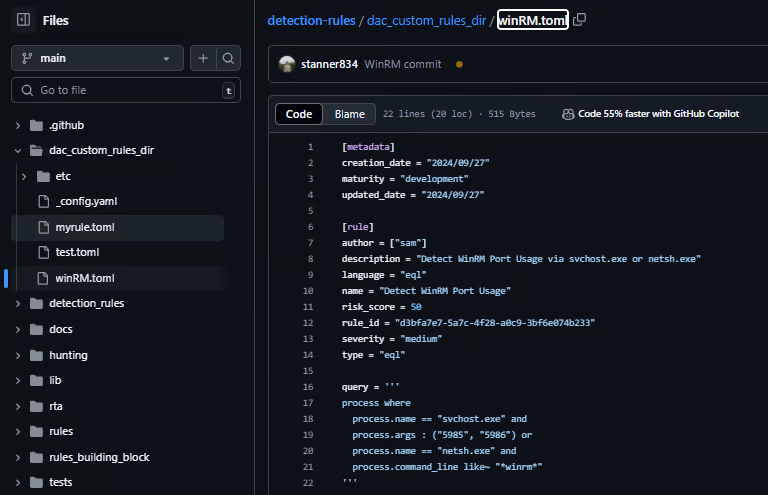Select the Code view tab
The width and height of the screenshot is (768, 495).
299,114
